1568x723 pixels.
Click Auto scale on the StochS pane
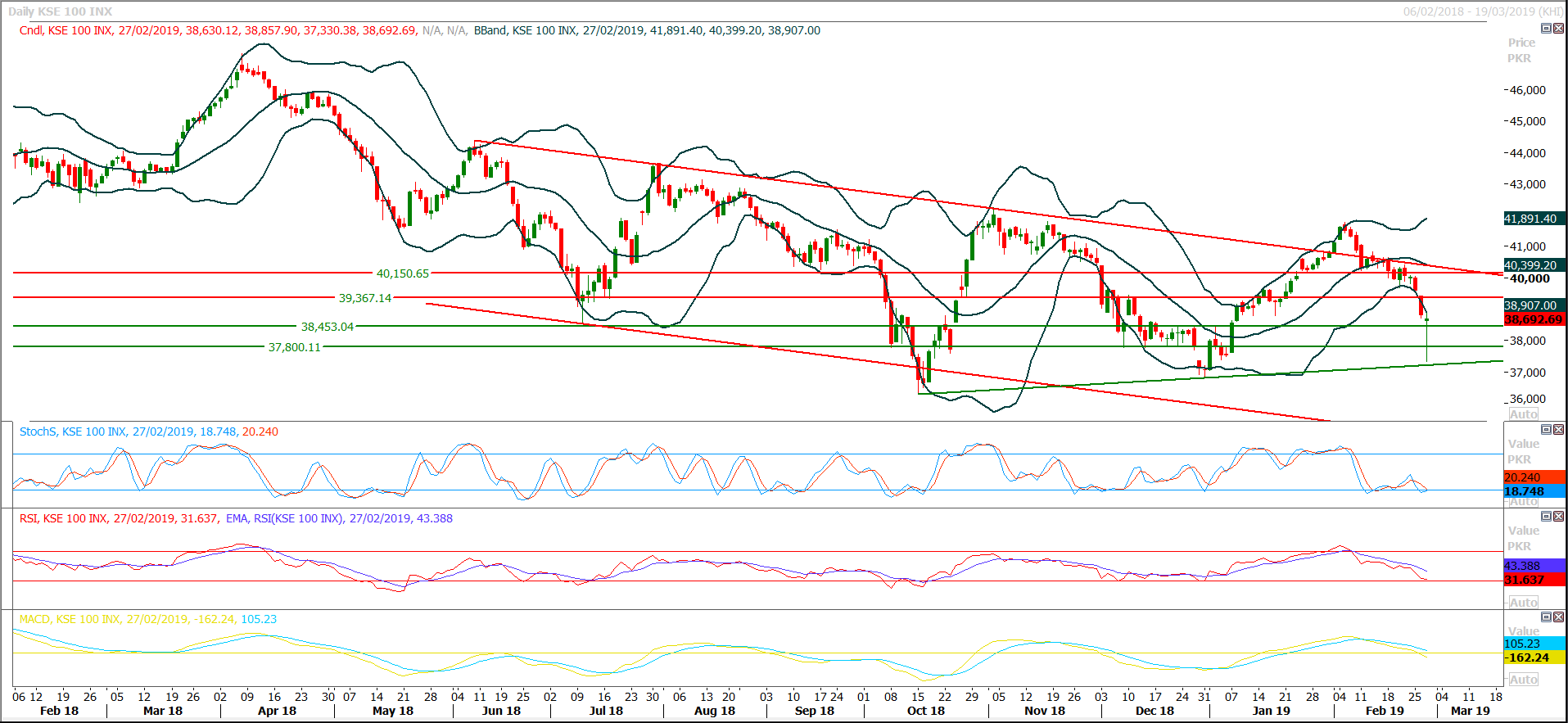point(1523,502)
